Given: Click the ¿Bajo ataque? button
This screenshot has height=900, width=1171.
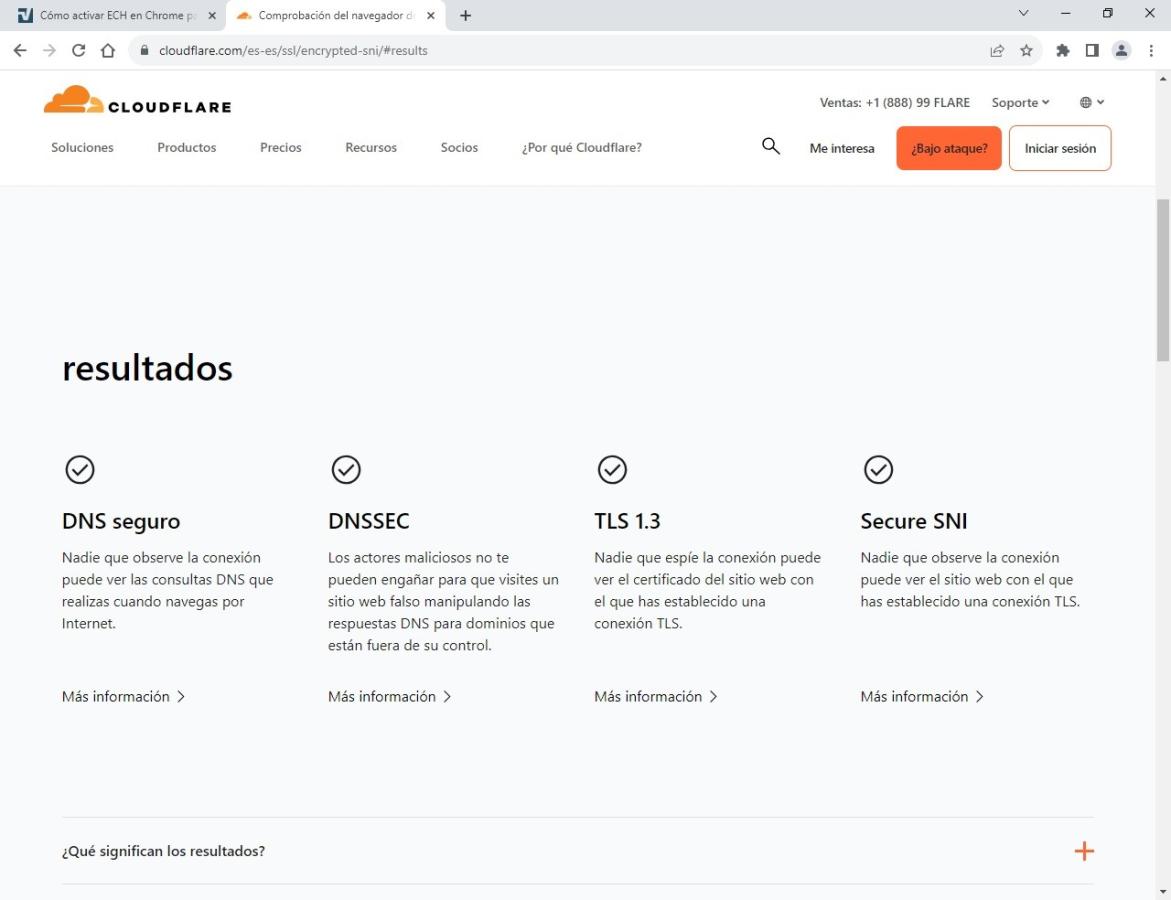Looking at the screenshot, I should (x=948, y=148).
